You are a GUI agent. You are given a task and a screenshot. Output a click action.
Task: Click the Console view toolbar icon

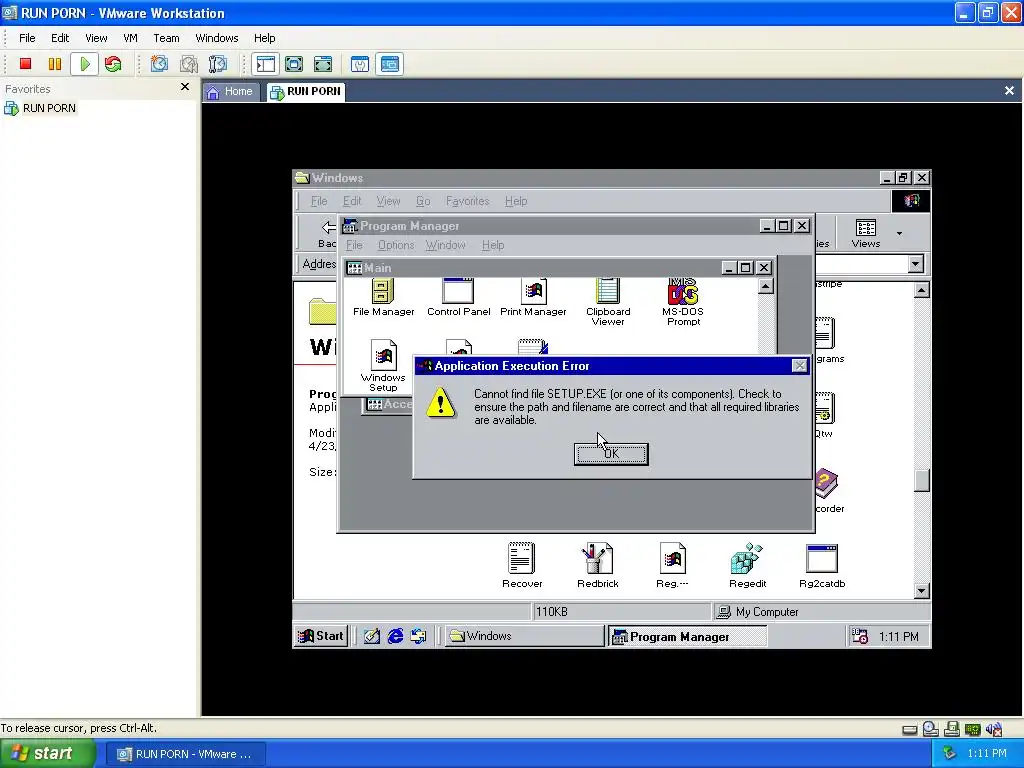point(390,64)
